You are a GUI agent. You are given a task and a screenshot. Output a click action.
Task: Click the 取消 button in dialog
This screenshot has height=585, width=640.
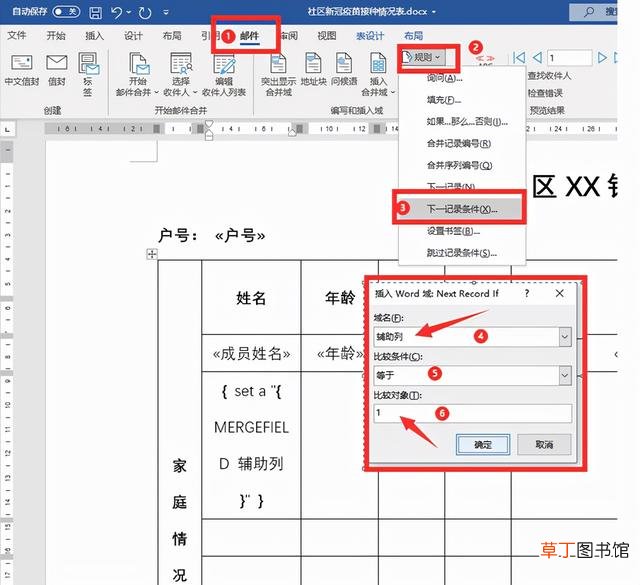pyautogui.click(x=544, y=445)
